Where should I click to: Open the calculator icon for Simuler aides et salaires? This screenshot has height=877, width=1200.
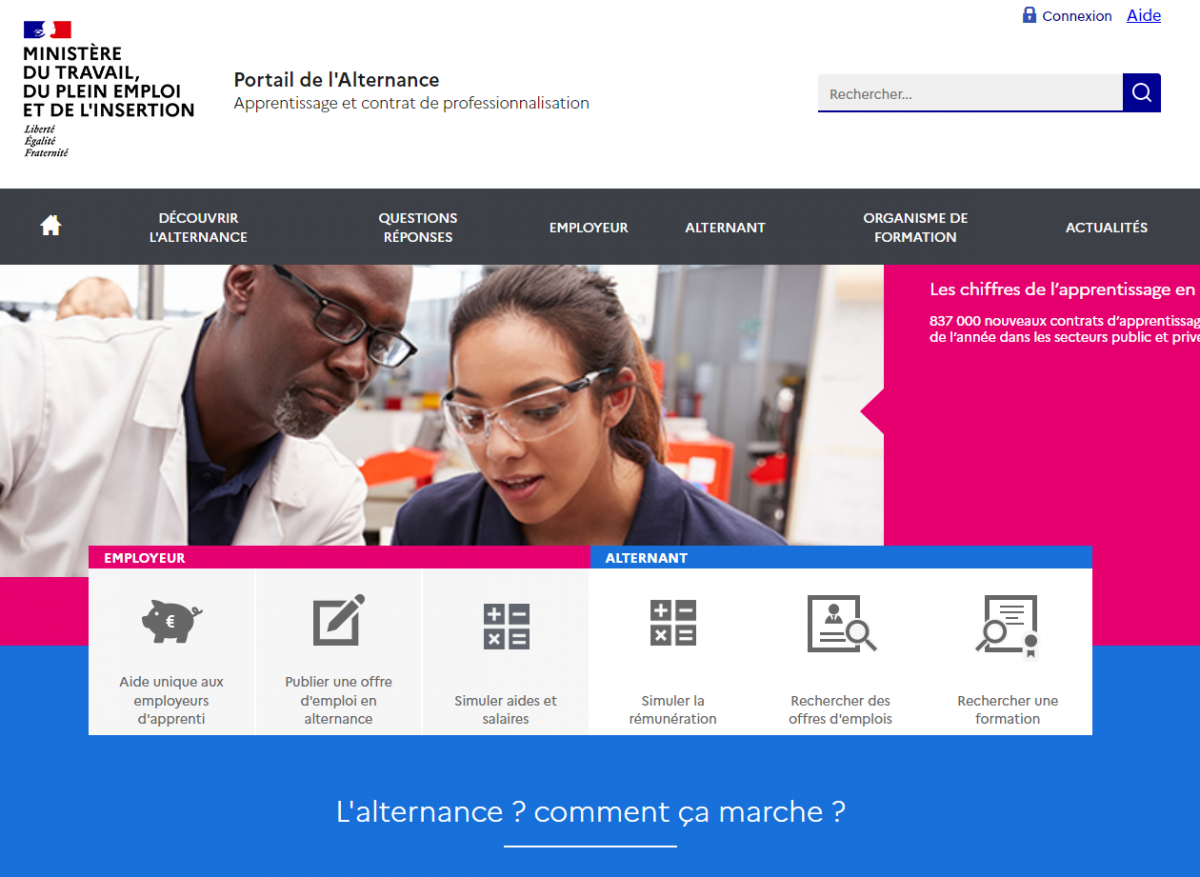[x=506, y=626]
